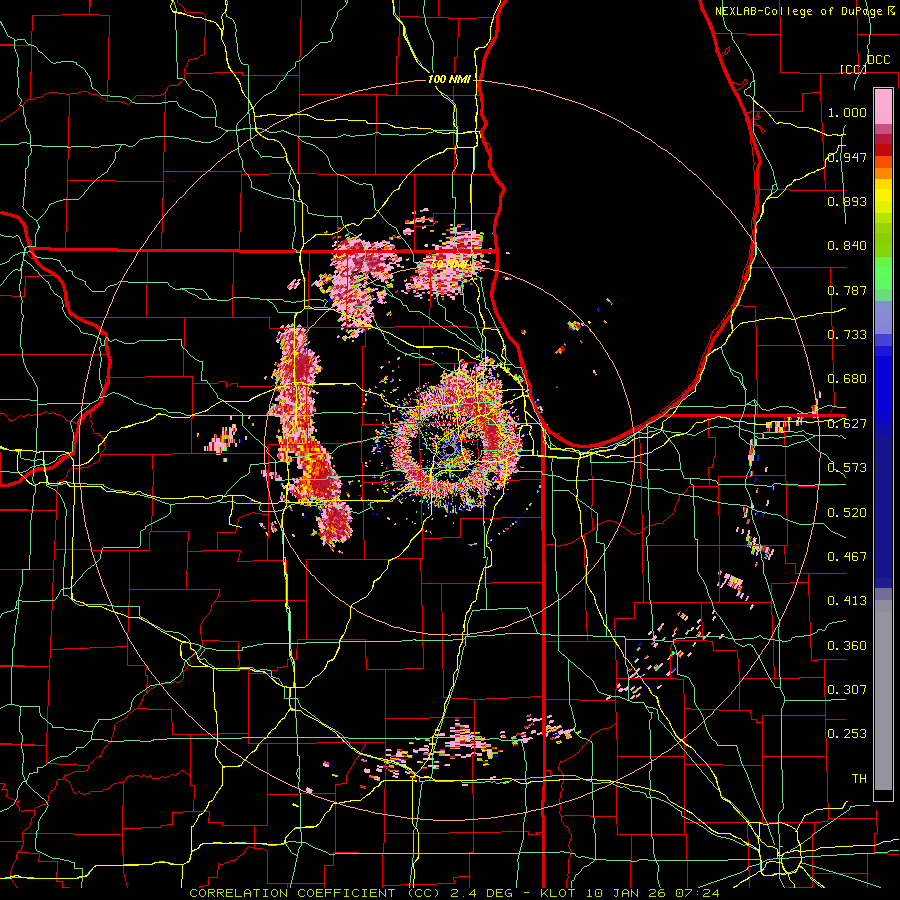Click the 100 NMI range ring label
The height and width of the screenshot is (900, 900).
(x=449, y=79)
